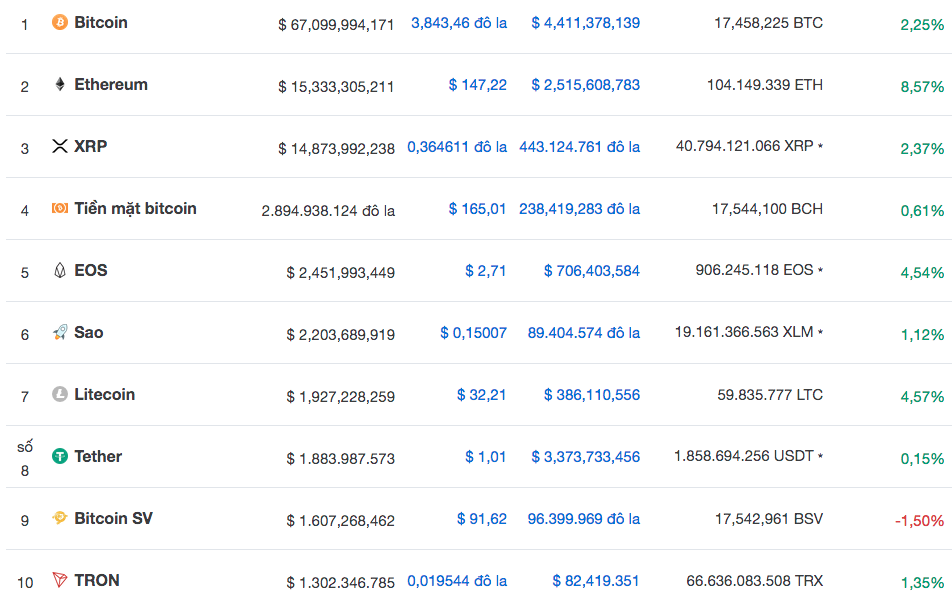This screenshot has width=952, height=594.
Task: Select supply 40.794.121.066 XRP
Action: [745, 146]
